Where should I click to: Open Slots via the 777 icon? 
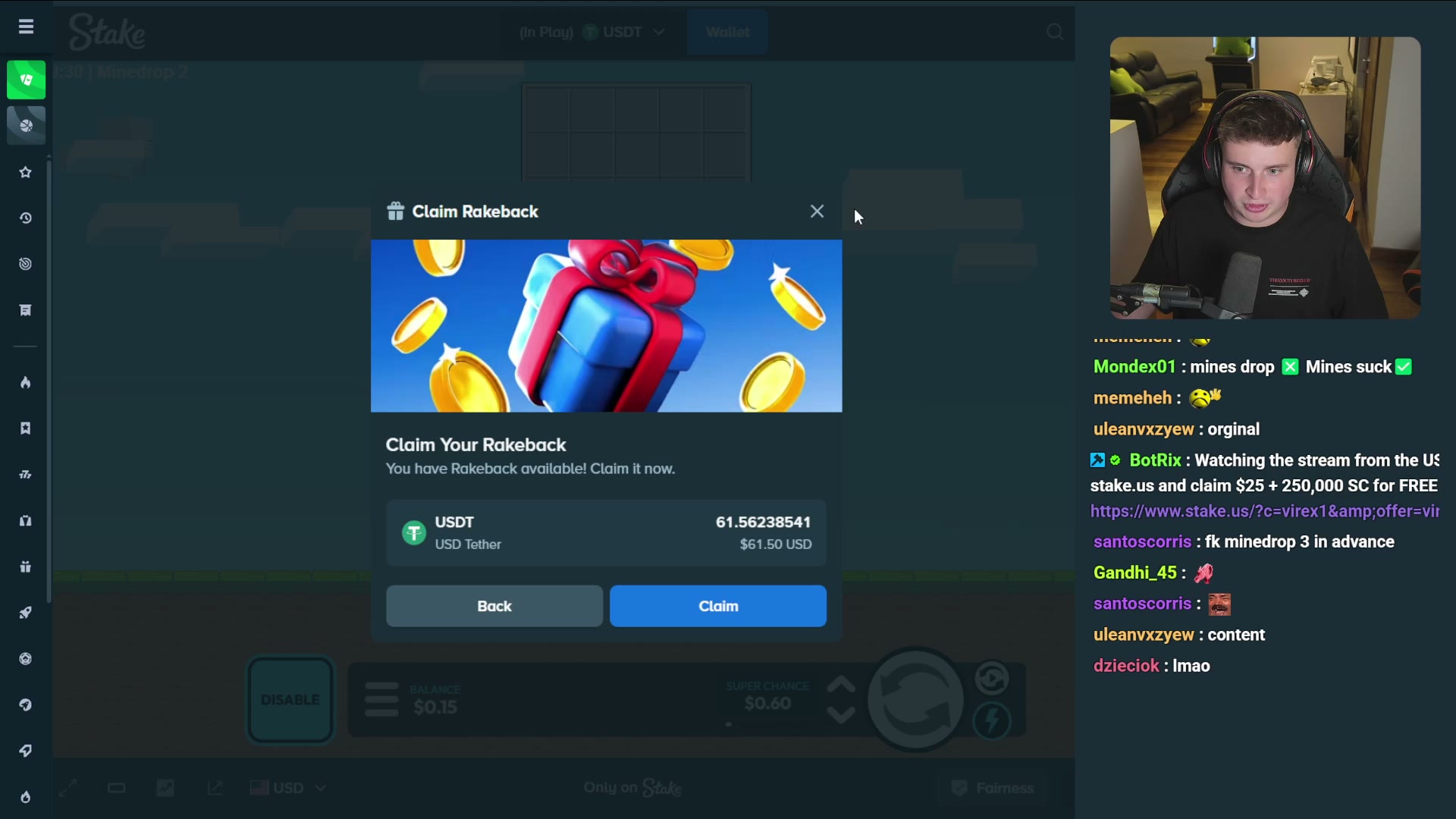tap(26, 475)
